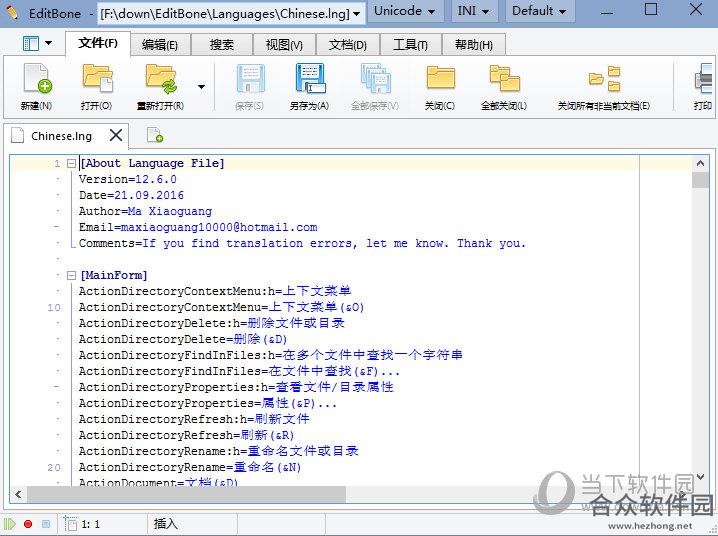Expand the Reopen recent files arrow
This screenshot has width=718, height=536.
click(x=201, y=87)
